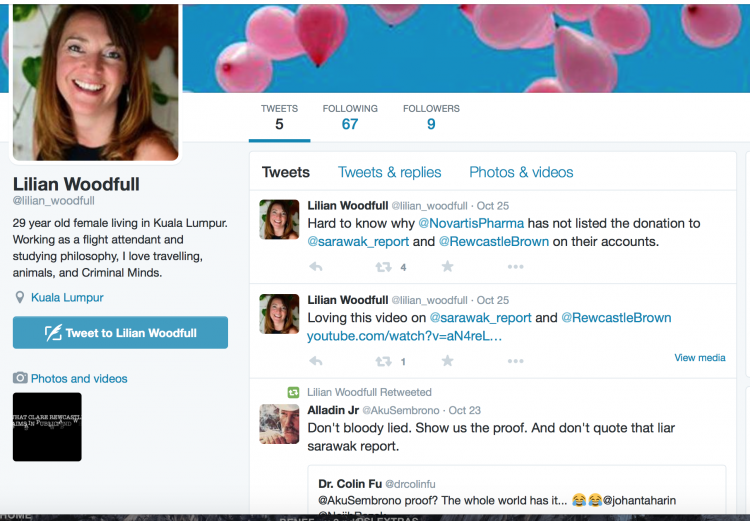Open the black video thumbnail in sidebar
Image resolution: width=750 pixels, height=521 pixels.
click(x=47, y=427)
